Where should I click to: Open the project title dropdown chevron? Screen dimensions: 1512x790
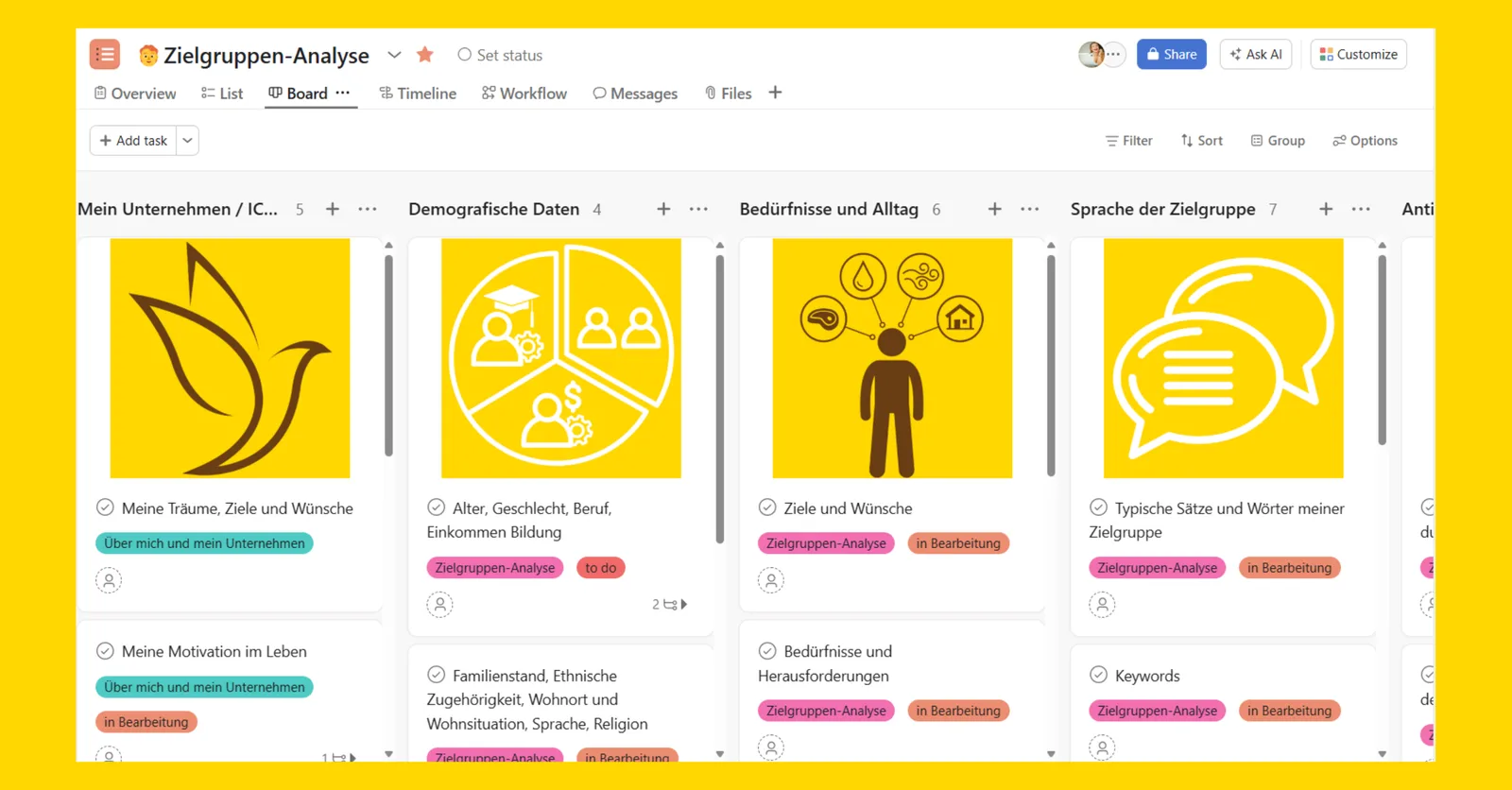tap(394, 55)
